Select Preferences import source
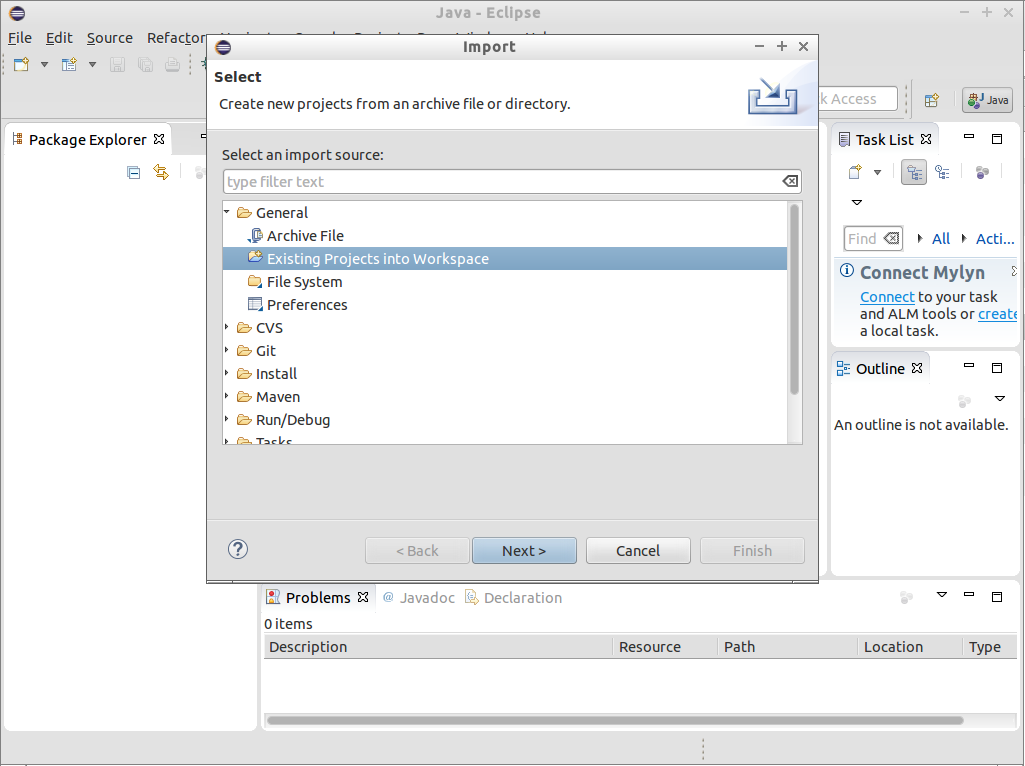Screen dimensions: 1025x766 (297, 305)
